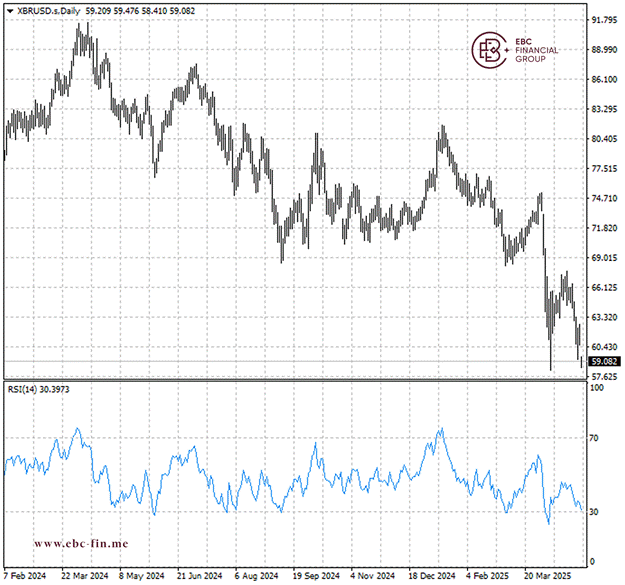The image size is (625, 585).
Task: Click the 74.710 price axis label
Action: pyautogui.click(x=602, y=198)
